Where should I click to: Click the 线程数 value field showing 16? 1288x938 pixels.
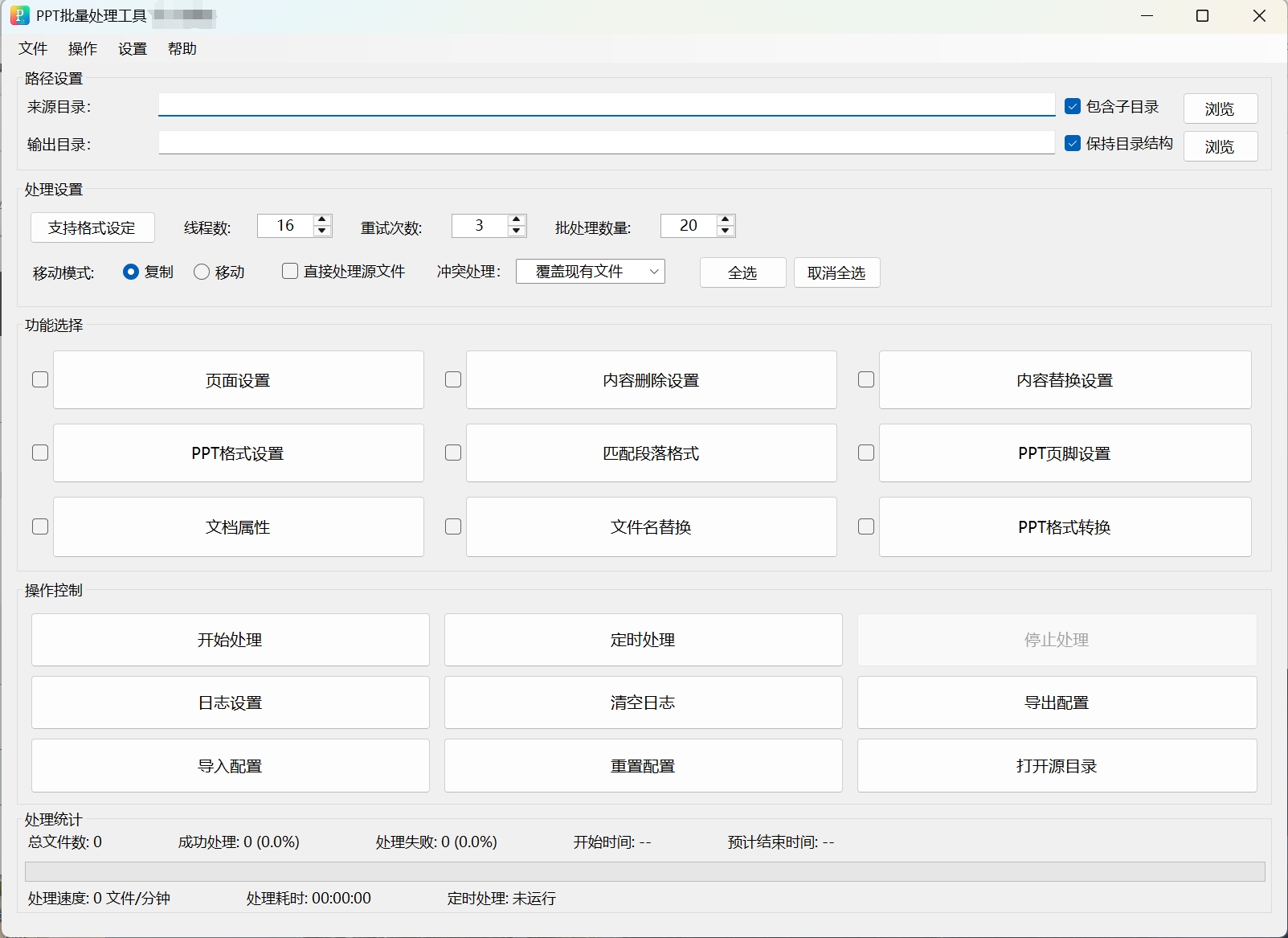tap(285, 226)
